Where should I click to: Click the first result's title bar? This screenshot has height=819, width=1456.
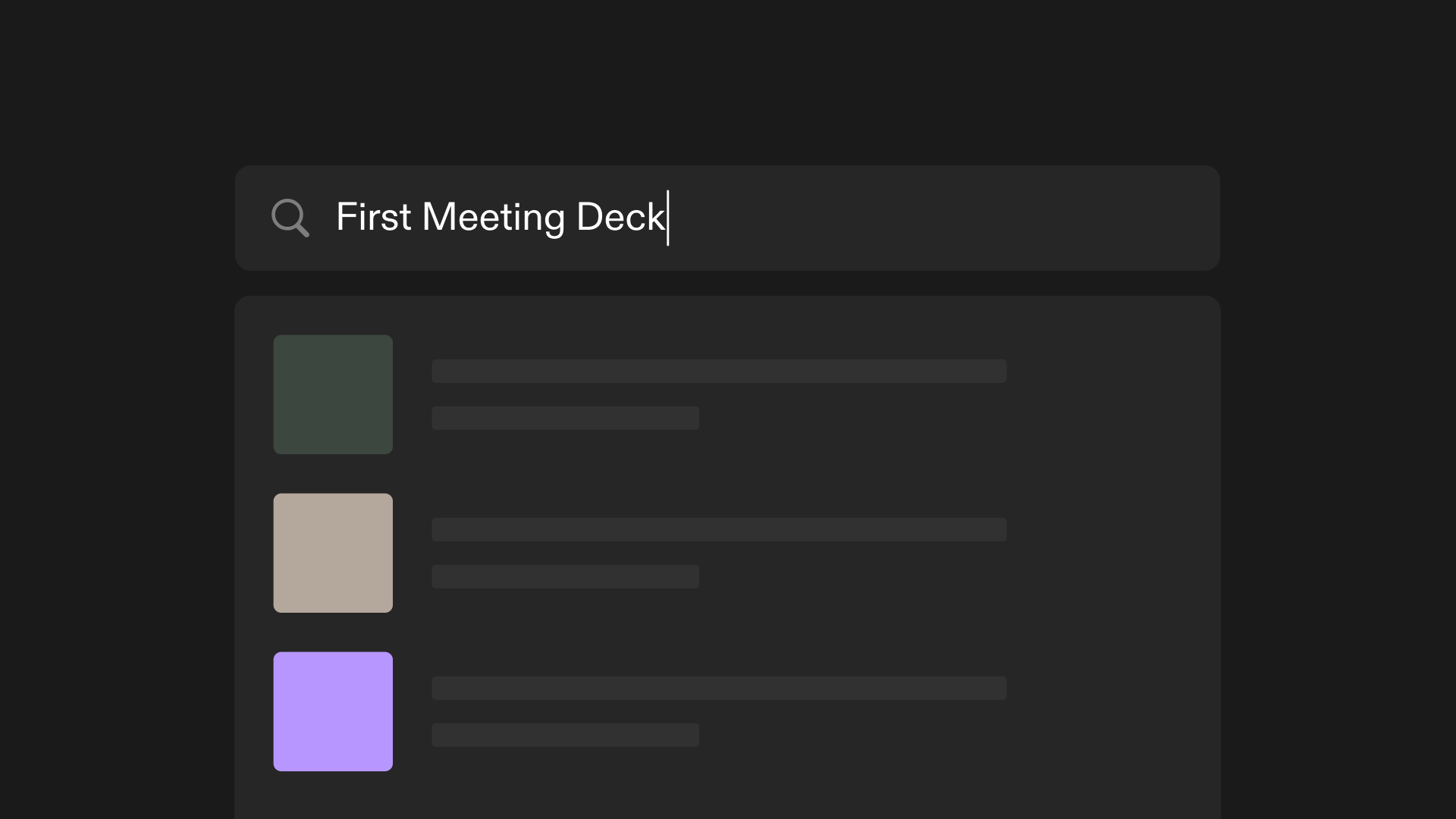[718, 371]
